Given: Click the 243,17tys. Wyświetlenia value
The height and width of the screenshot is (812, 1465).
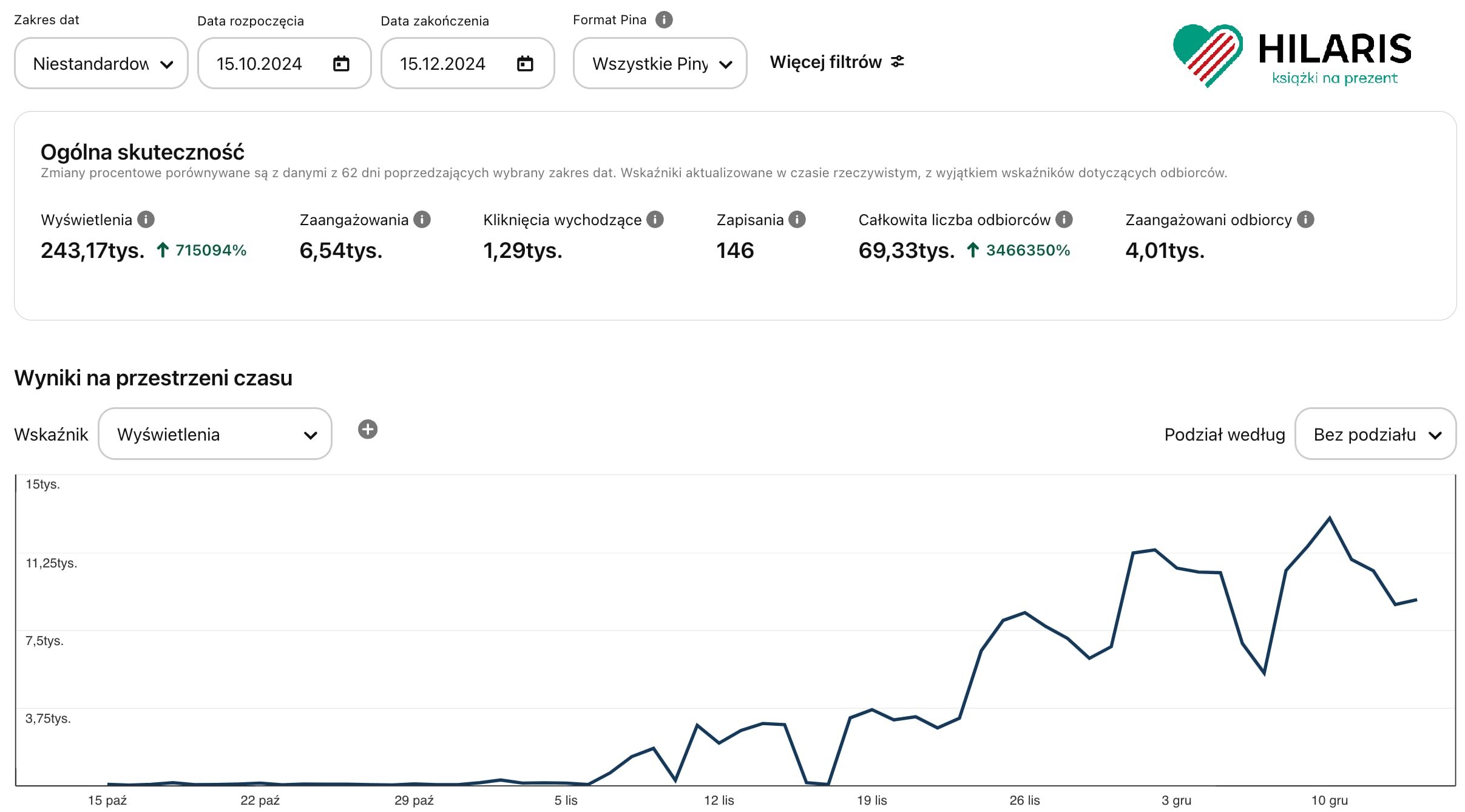Looking at the screenshot, I should pyautogui.click(x=93, y=251).
